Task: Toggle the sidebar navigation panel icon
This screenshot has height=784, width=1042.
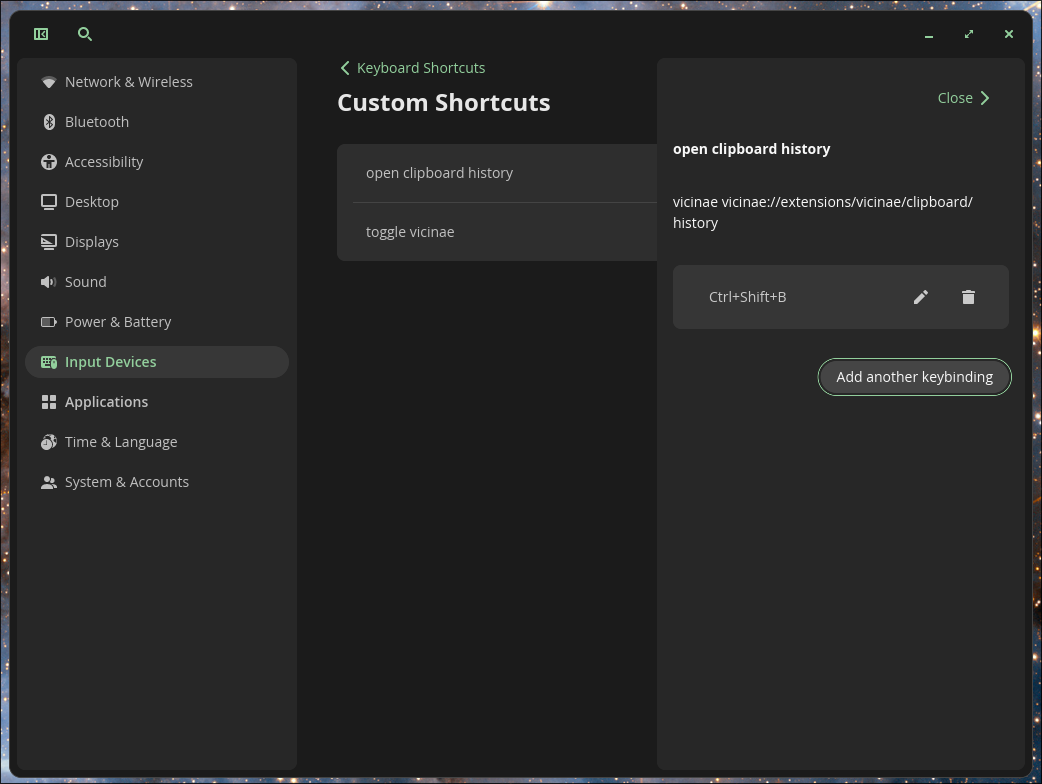Action: click(41, 34)
